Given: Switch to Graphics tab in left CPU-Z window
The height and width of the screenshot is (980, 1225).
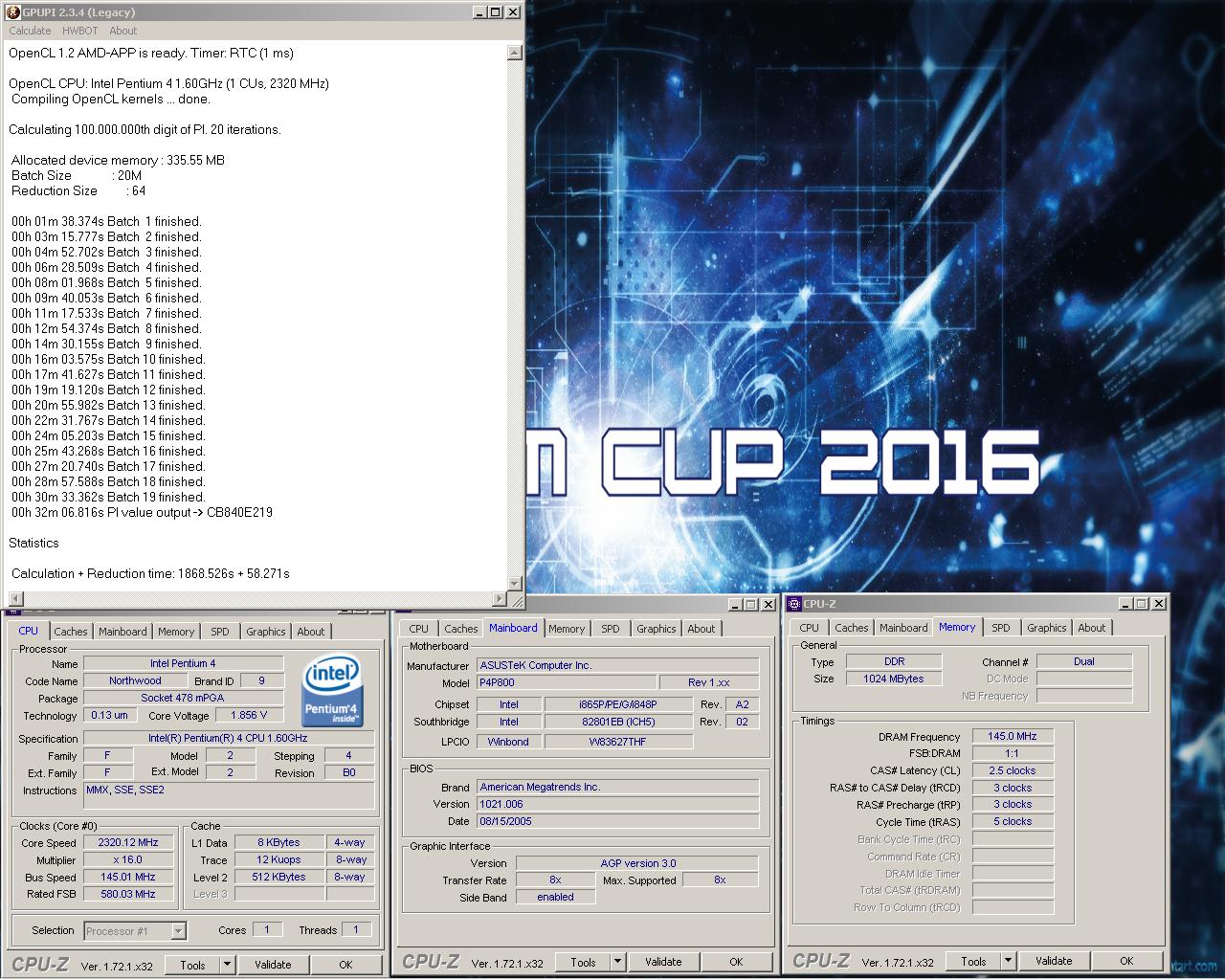Looking at the screenshot, I should [265, 632].
